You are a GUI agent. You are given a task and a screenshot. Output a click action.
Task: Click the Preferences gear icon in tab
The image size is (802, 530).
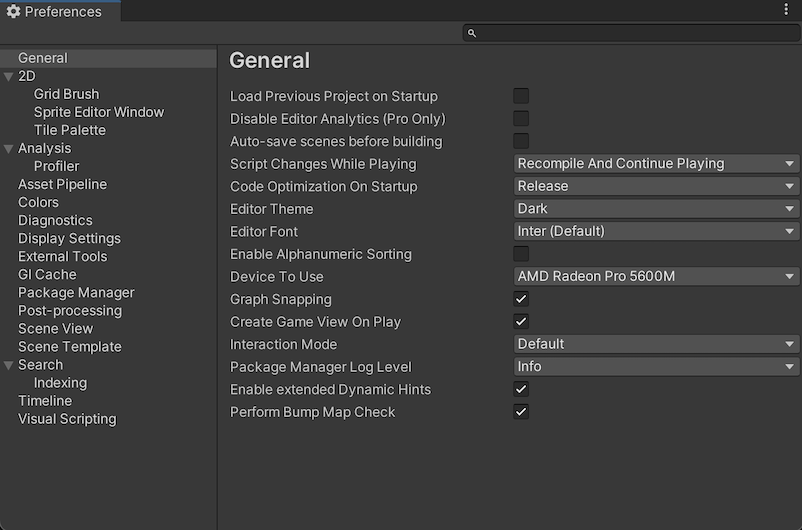point(13,12)
